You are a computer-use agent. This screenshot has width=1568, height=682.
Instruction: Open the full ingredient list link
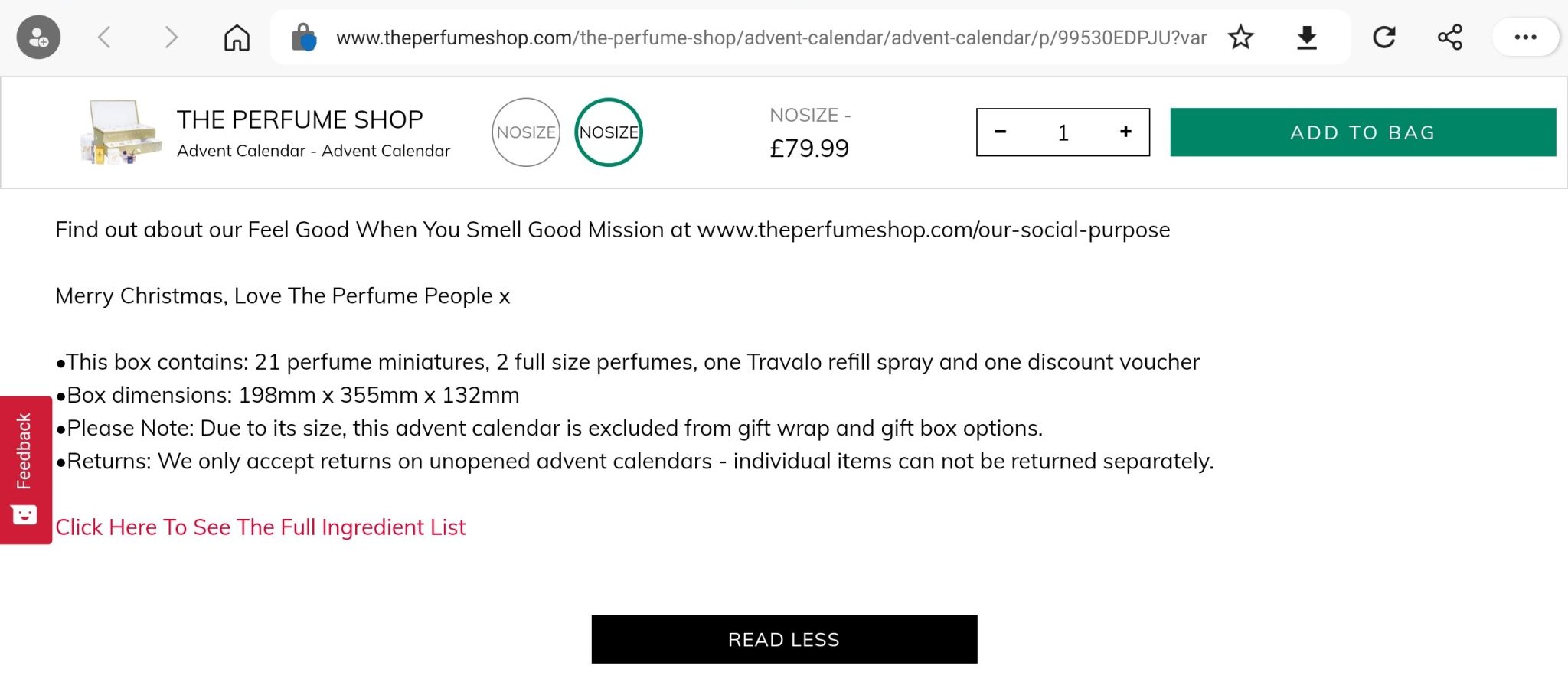(x=260, y=527)
